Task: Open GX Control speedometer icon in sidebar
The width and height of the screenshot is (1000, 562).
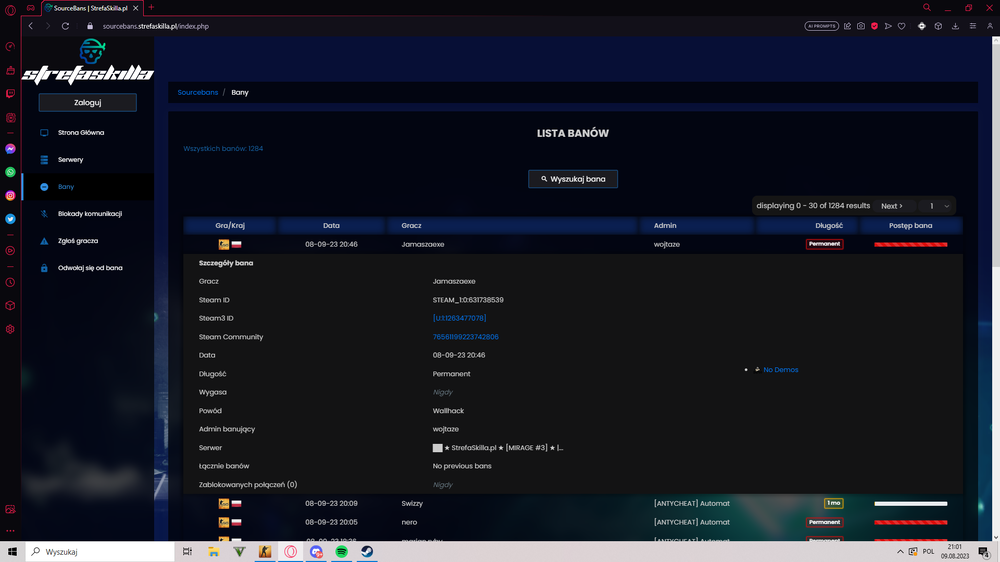Action: [10, 47]
